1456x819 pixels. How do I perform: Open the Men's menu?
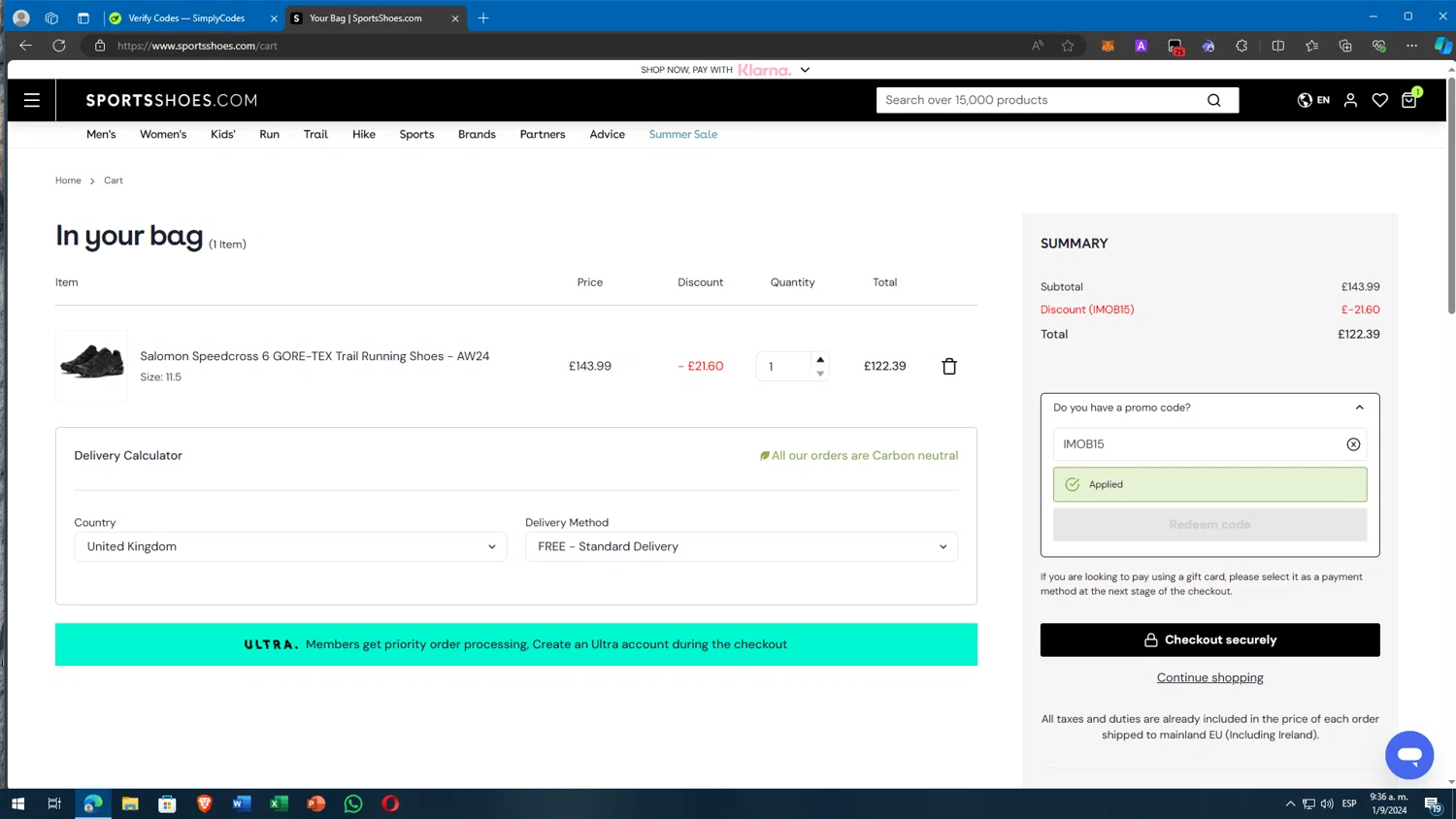tap(101, 134)
